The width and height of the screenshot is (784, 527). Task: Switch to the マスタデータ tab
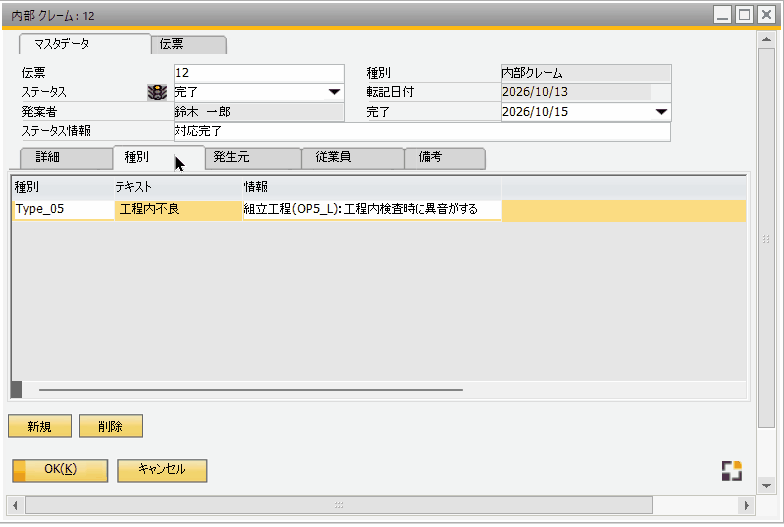pyautogui.click(x=85, y=44)
